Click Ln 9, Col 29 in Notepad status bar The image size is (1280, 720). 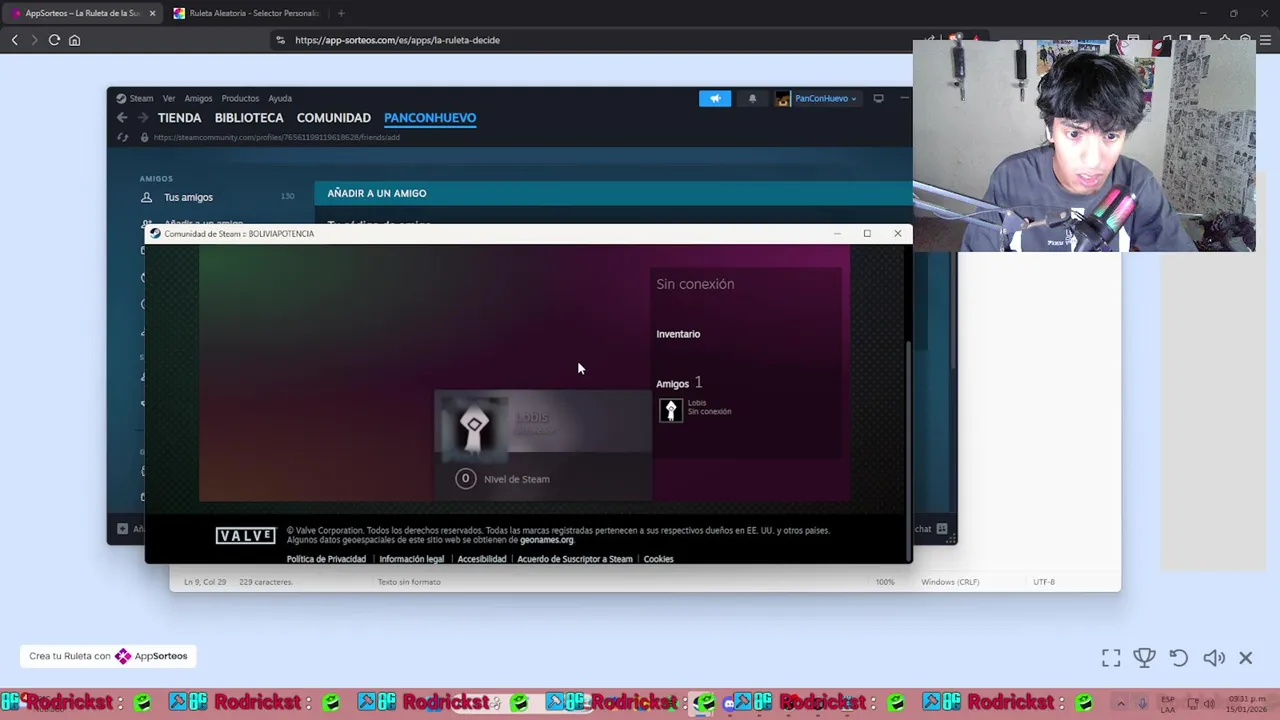(204, 582)
